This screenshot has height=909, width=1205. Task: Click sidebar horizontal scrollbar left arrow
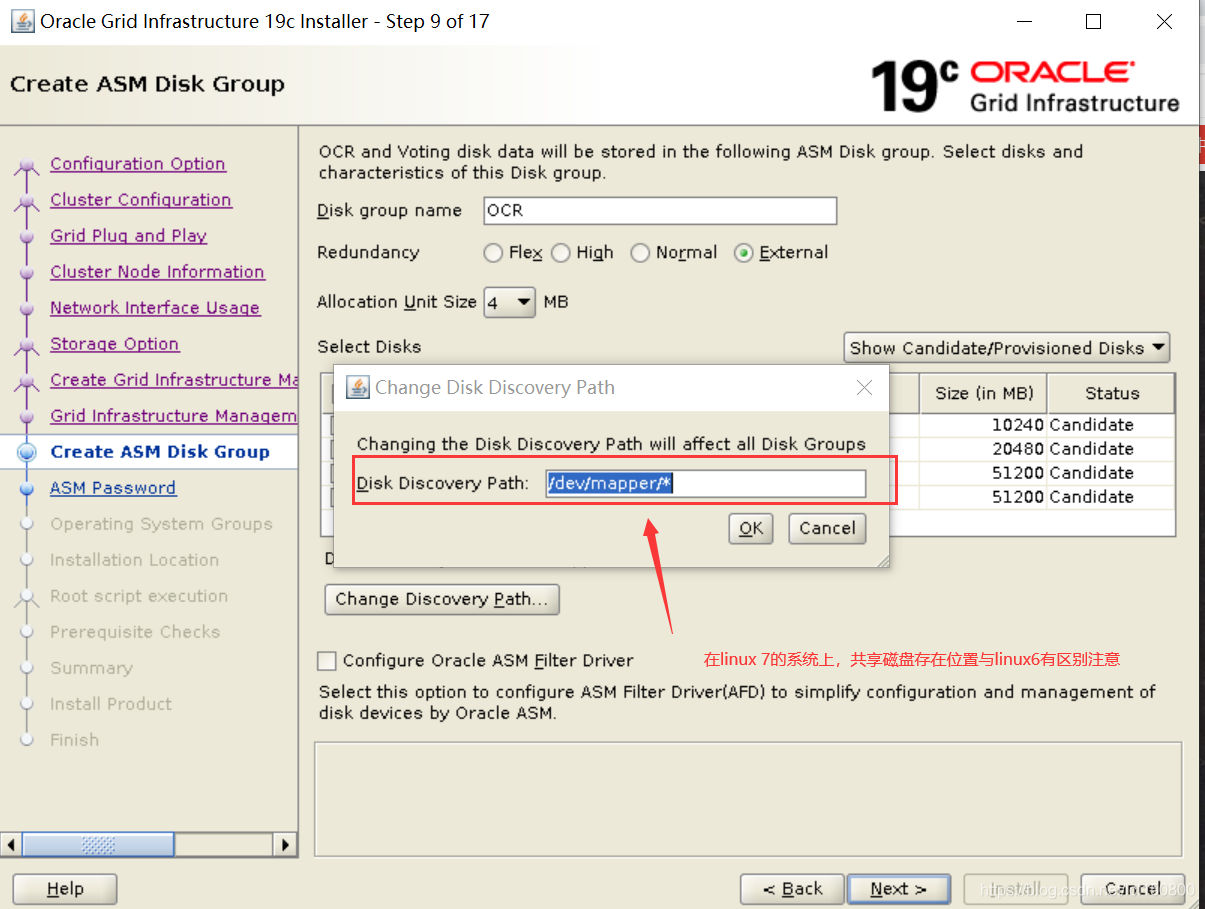11,845
